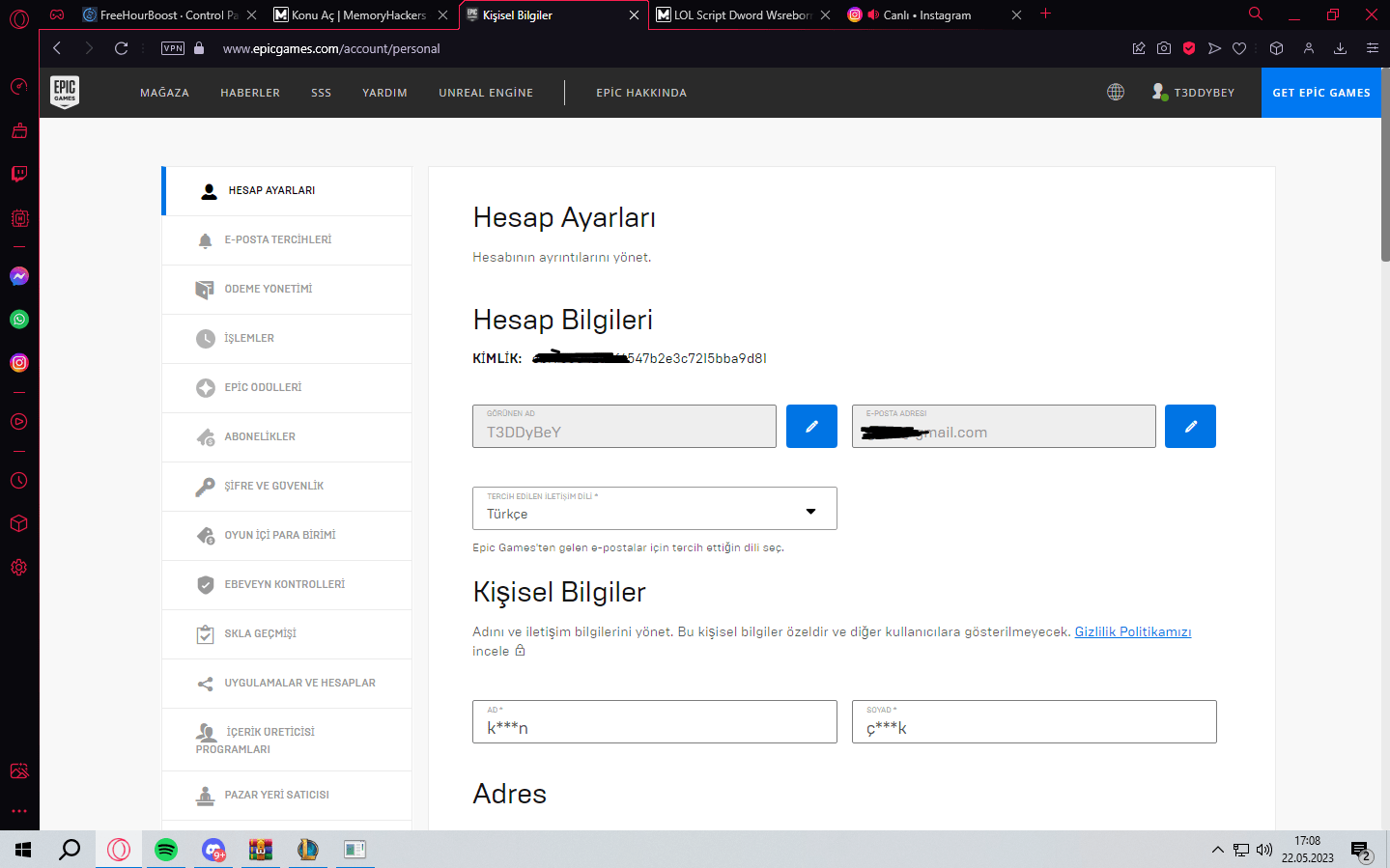
Task: Open browsing history clock in the sidebar
Action: tap(19, 481)
